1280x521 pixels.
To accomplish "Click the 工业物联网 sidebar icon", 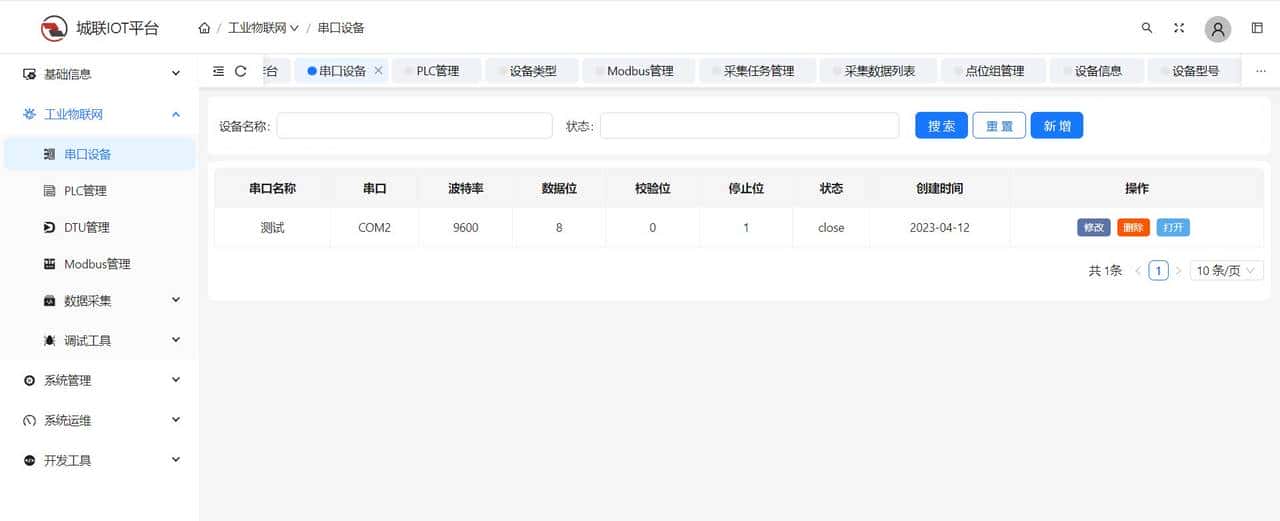I will click(29, 114).
